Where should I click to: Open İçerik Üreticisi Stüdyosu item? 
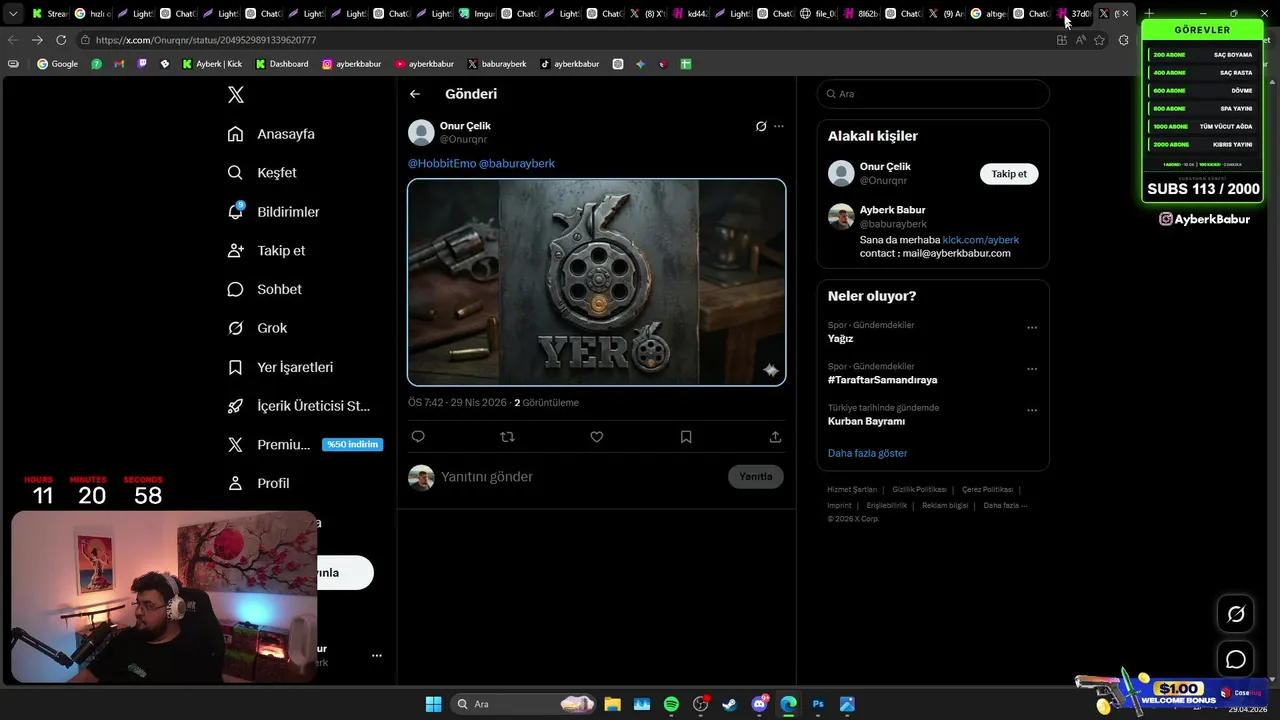(299, 406)
